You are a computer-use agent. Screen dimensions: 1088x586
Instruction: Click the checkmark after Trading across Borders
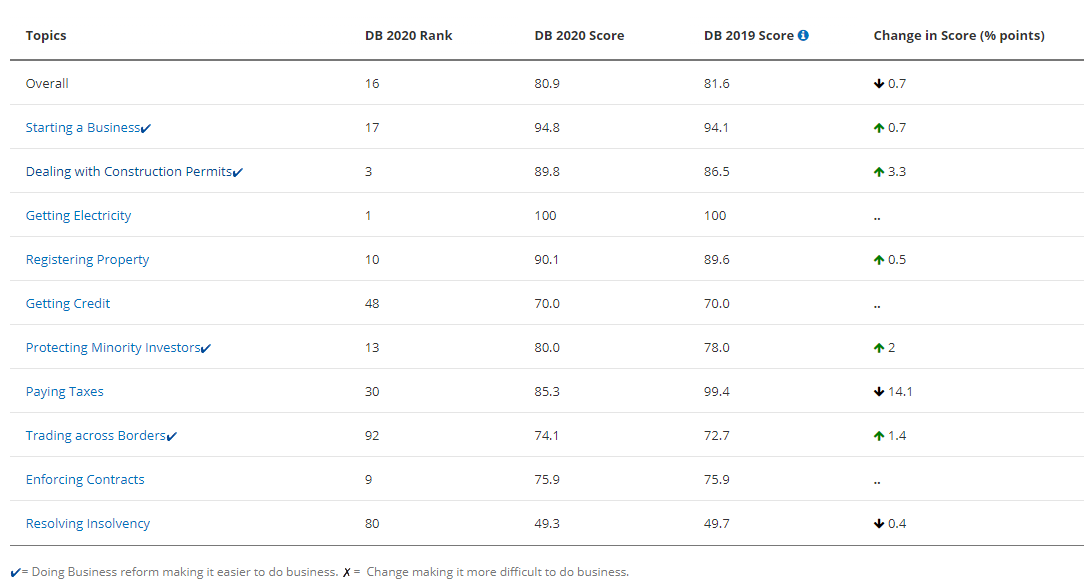tap(172, 437)
